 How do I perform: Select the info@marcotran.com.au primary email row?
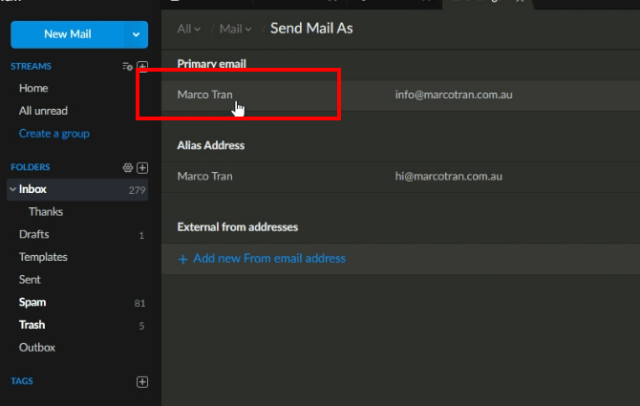tap(400, 95)
